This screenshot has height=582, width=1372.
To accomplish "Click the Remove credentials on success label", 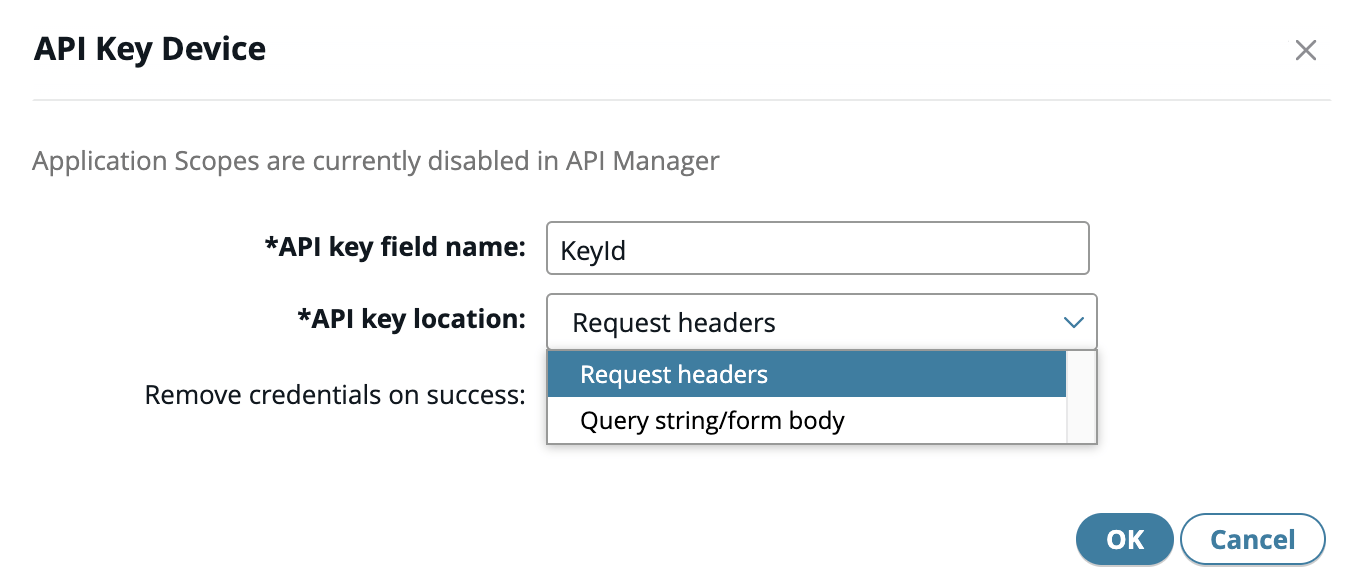I will tap(335, 395).
